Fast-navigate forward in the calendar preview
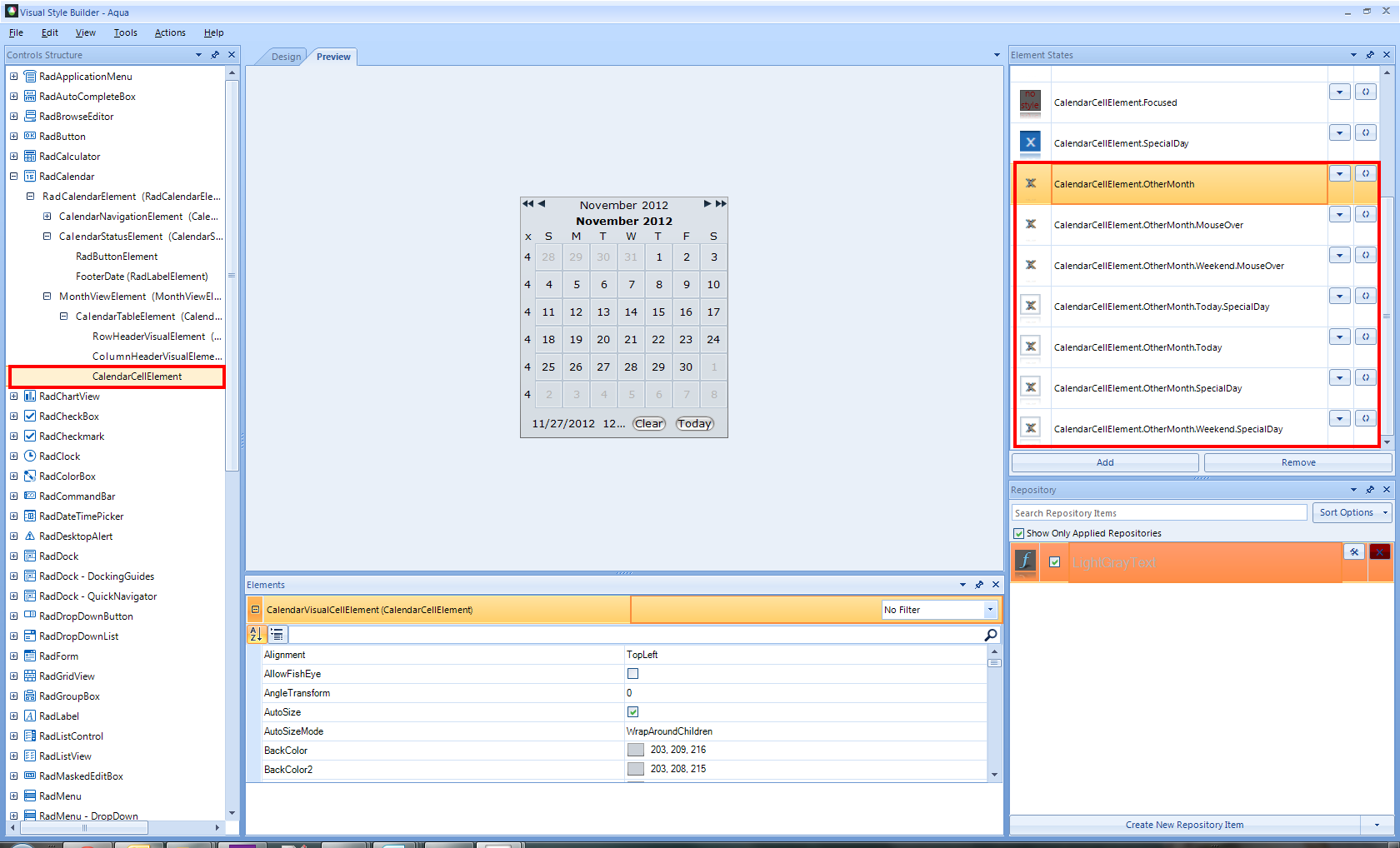Image resolution: width=1400 pixels, height=848 pixels. (721, 203)
